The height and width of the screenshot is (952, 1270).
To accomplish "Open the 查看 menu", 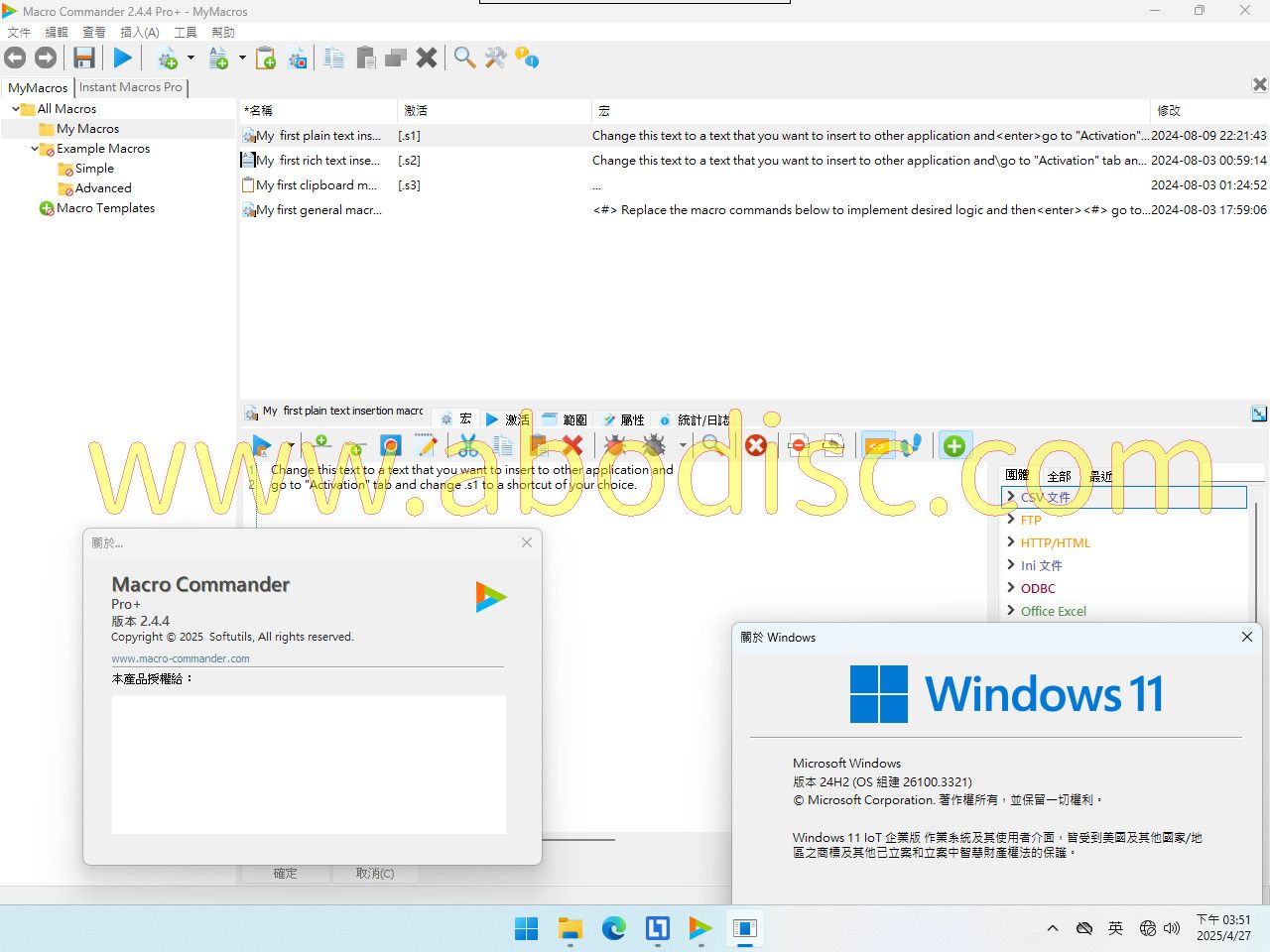I will tap(94, 33).
